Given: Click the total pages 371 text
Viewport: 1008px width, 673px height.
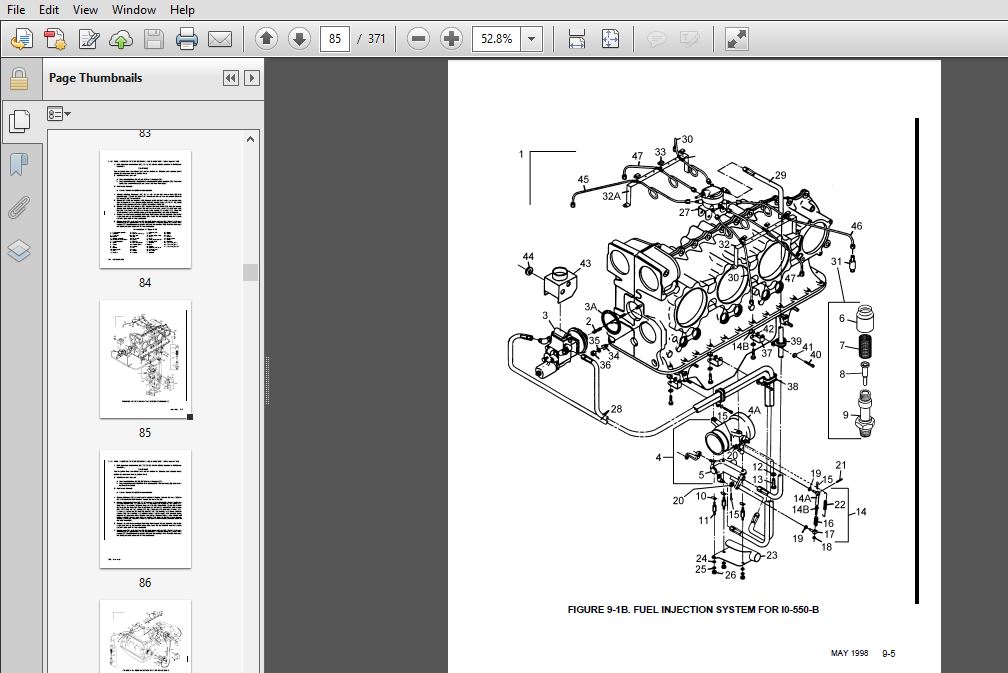Looking at the screenshot, I should pos(377,39).
